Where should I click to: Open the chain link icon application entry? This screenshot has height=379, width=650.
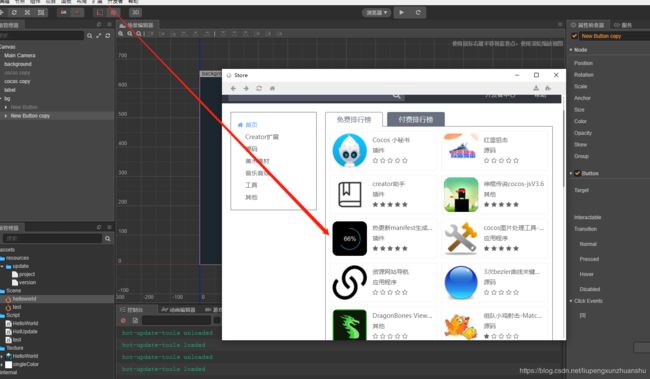pos(382,282)
